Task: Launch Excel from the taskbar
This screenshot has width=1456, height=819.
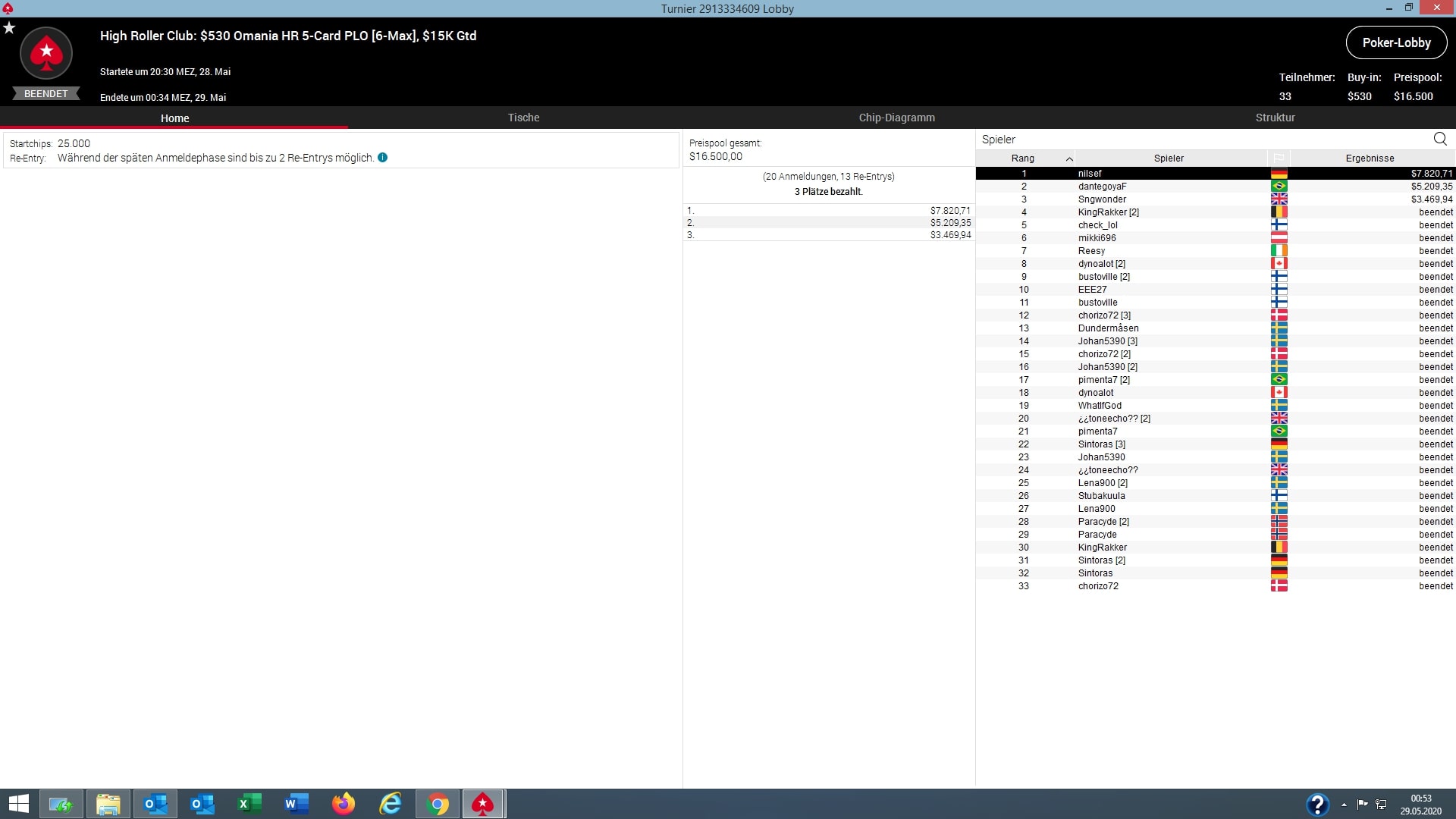Action: tap(249, 804)
